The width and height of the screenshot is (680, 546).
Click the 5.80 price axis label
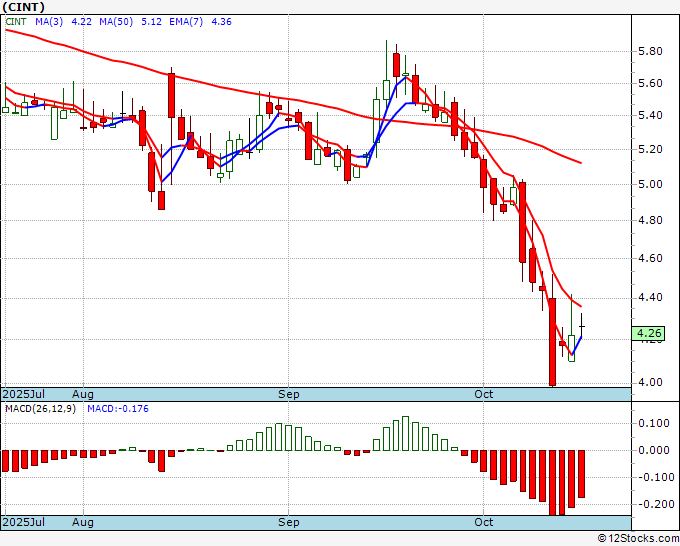pos(651,51)
